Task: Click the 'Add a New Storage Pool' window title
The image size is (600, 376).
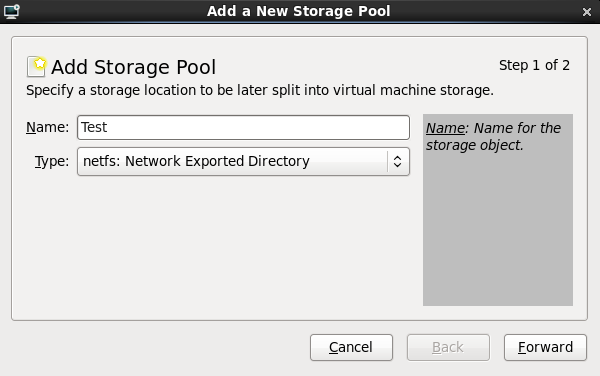Action: pyautogui.click(x=299, y=11)
